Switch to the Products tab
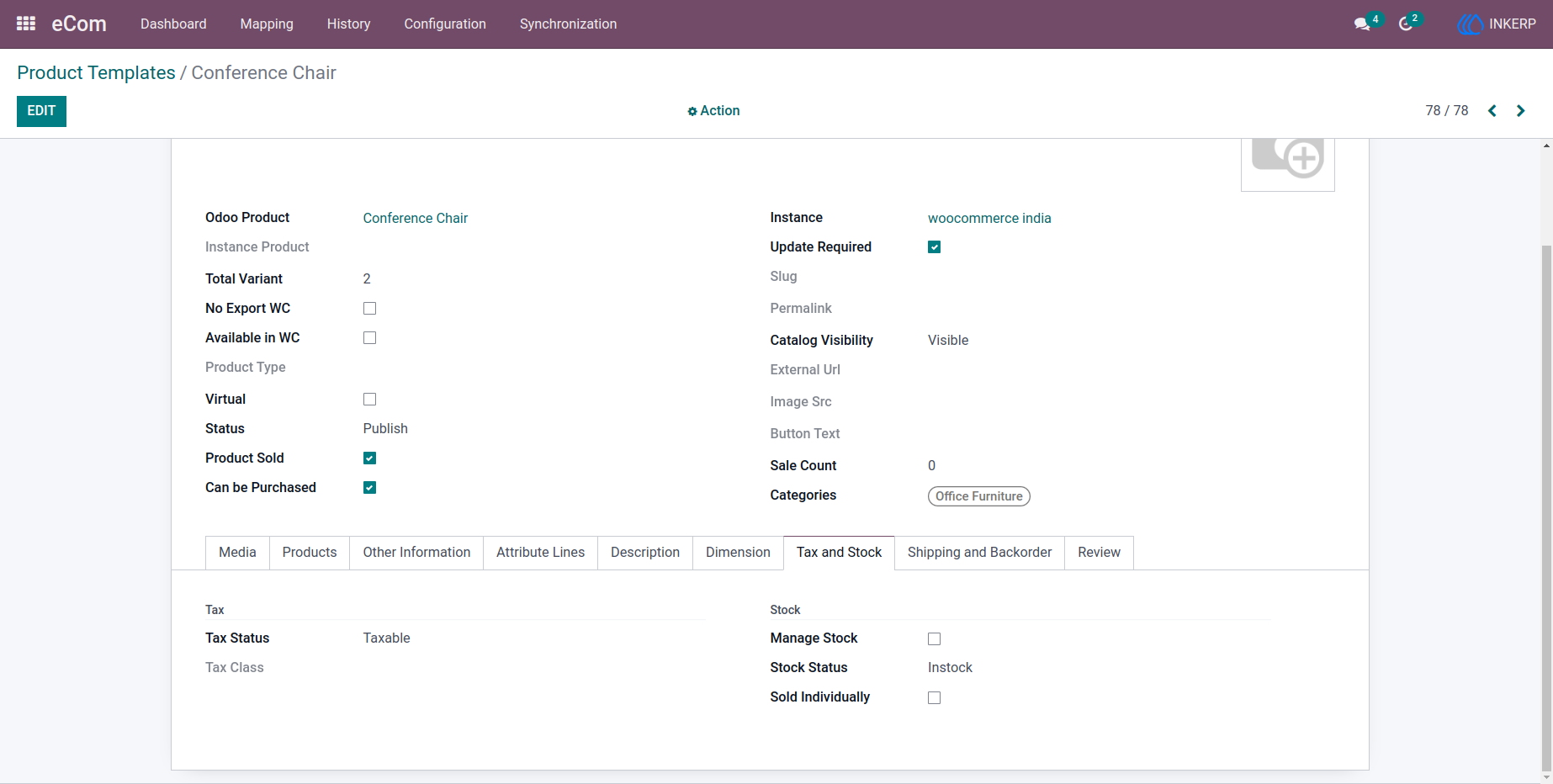 (310, 553)
